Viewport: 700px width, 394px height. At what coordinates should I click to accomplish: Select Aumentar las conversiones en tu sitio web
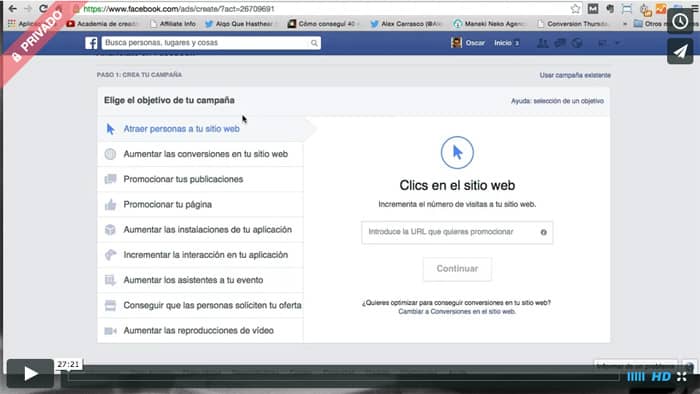pos(200,154)
